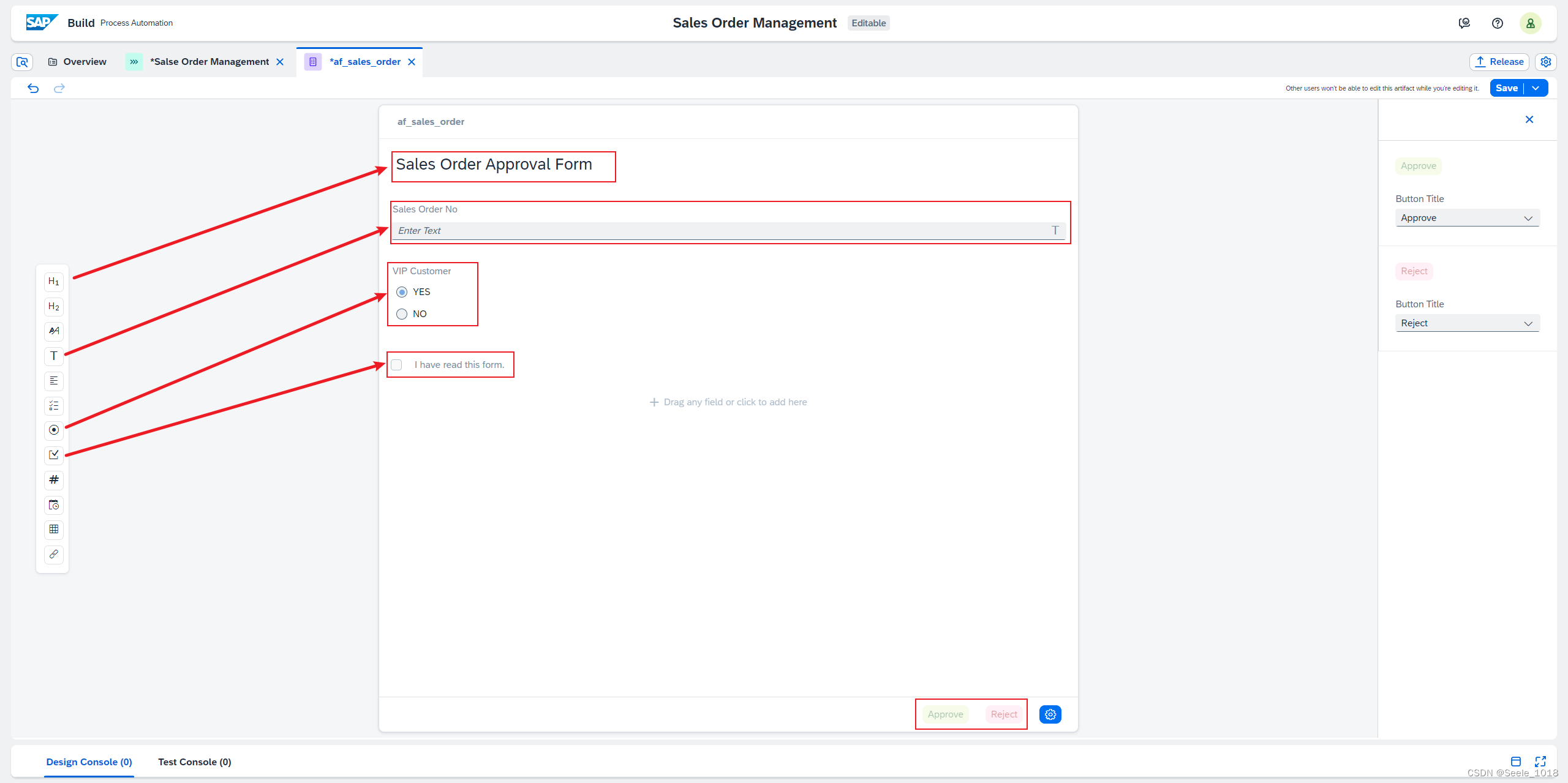Open the form settings gear menu
This screenshot has width=1568, height=783.
click(x=1049, y=714)
